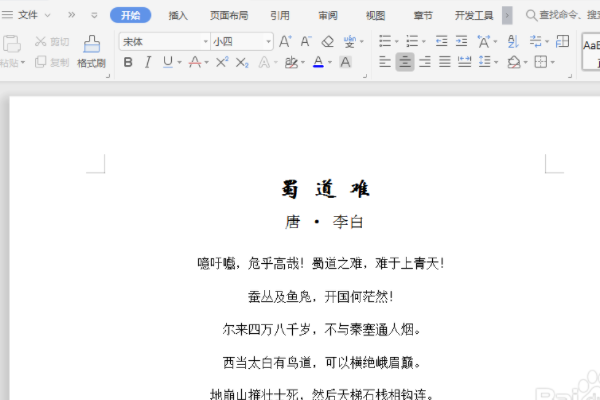Image resolution: width=600 pixels, height=400 pixels.
Task: Switch to the 审阅 tab
Action: tap(328, 15)
